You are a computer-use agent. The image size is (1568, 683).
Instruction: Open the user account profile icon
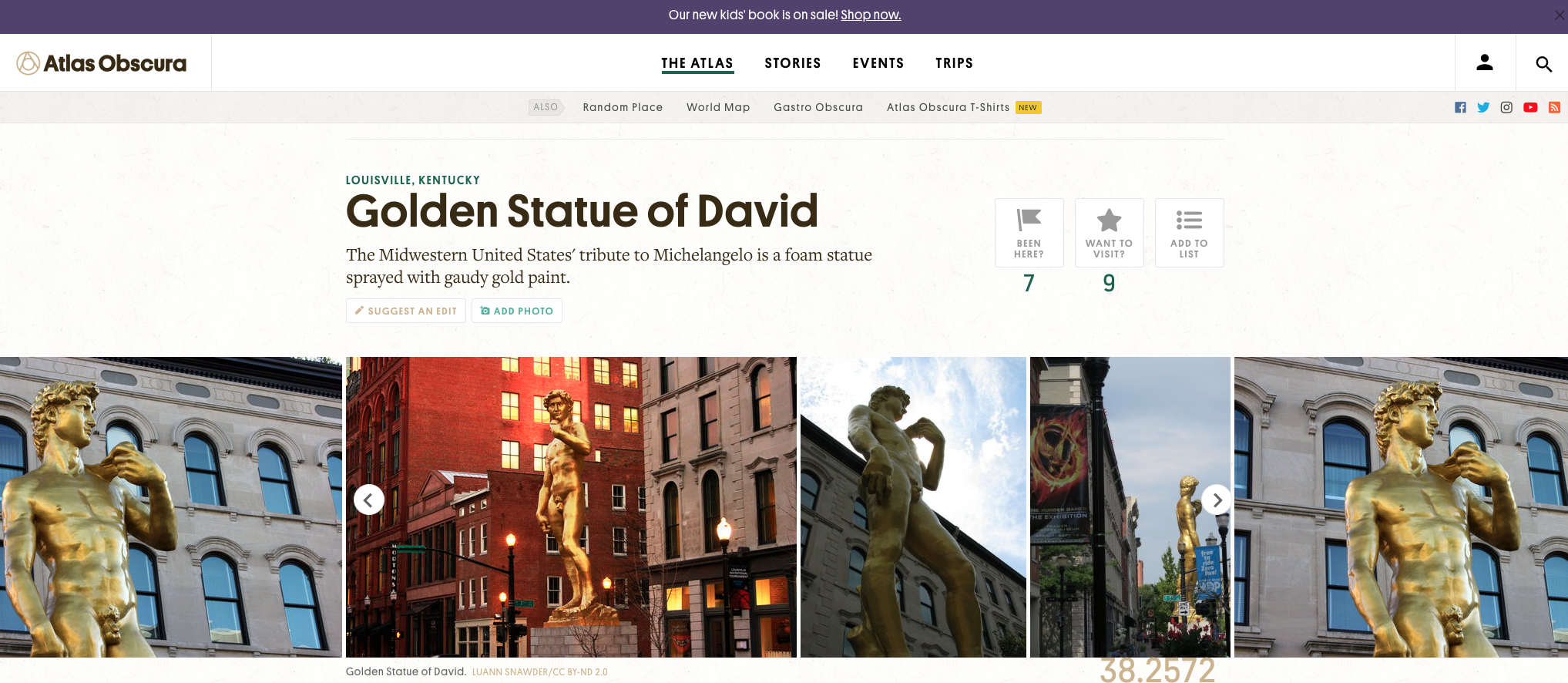(x=1485, y=63)
